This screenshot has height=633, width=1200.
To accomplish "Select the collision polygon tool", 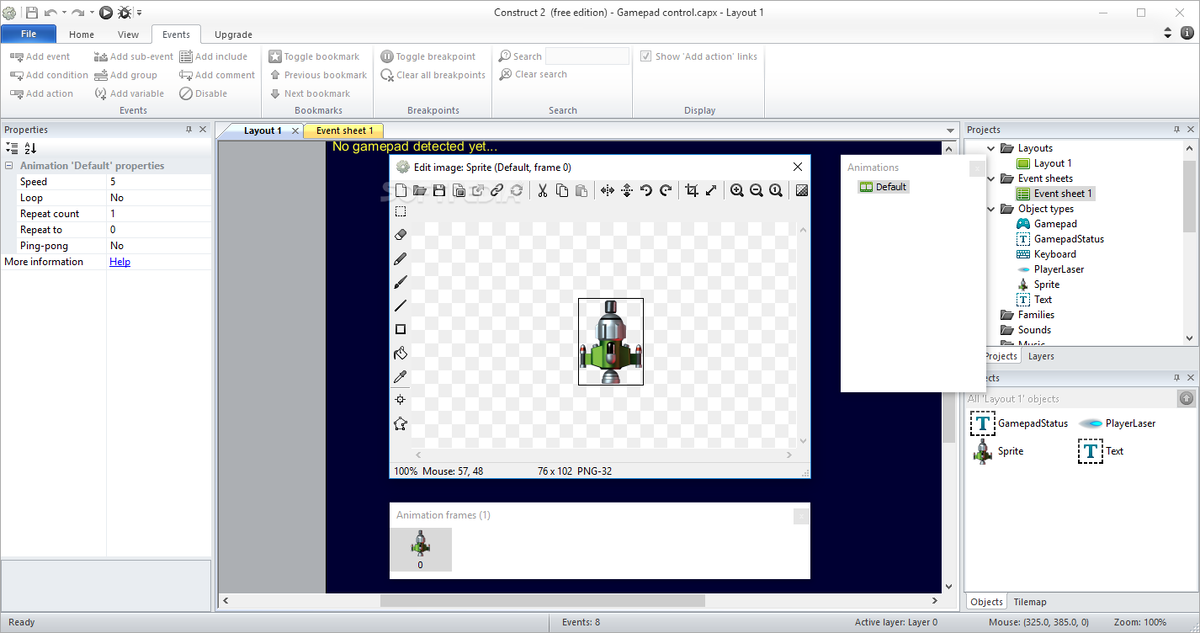I will coord(400,423).
